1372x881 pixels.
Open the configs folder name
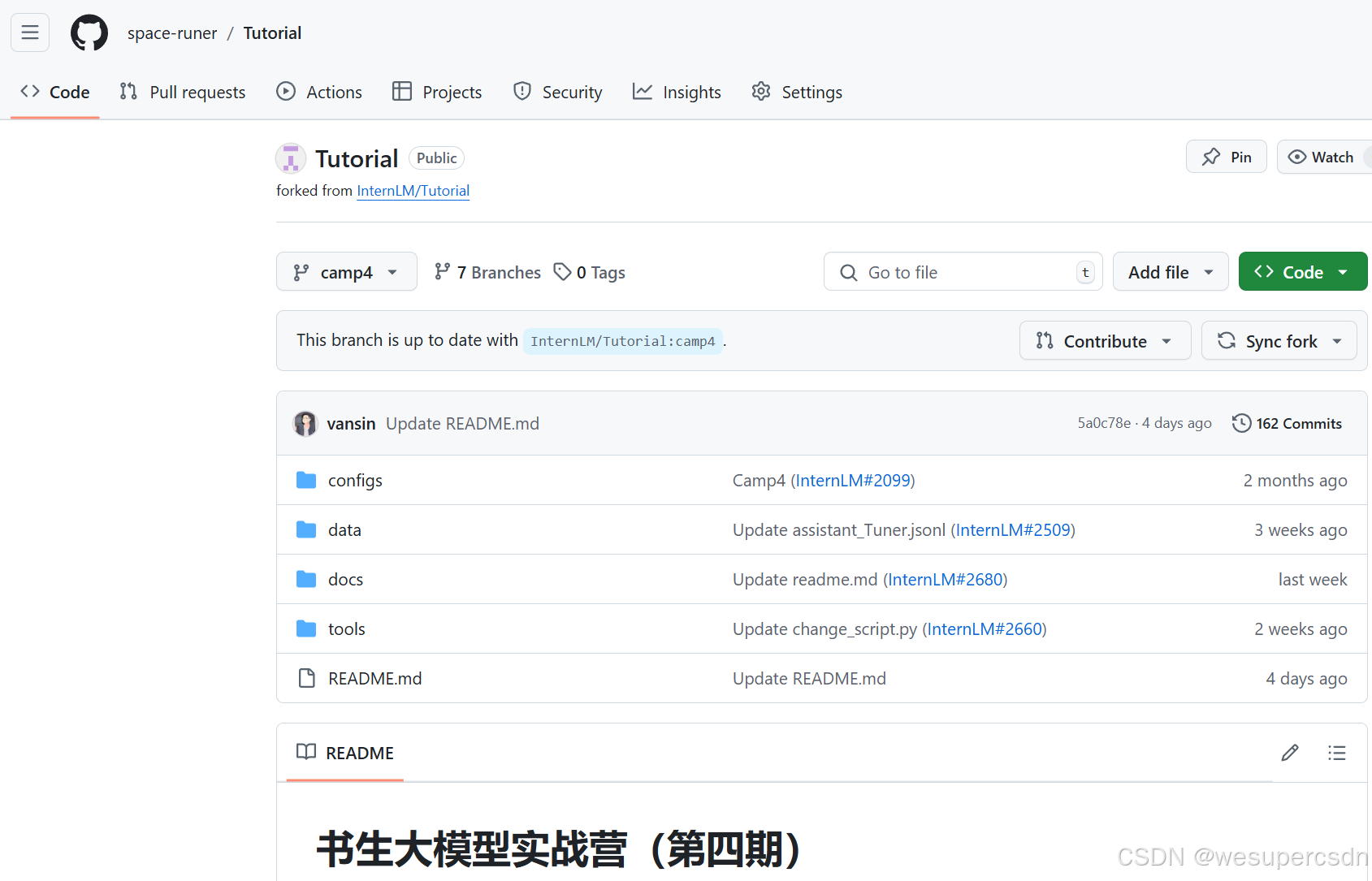pyautogui.click(x=355, y=480)
